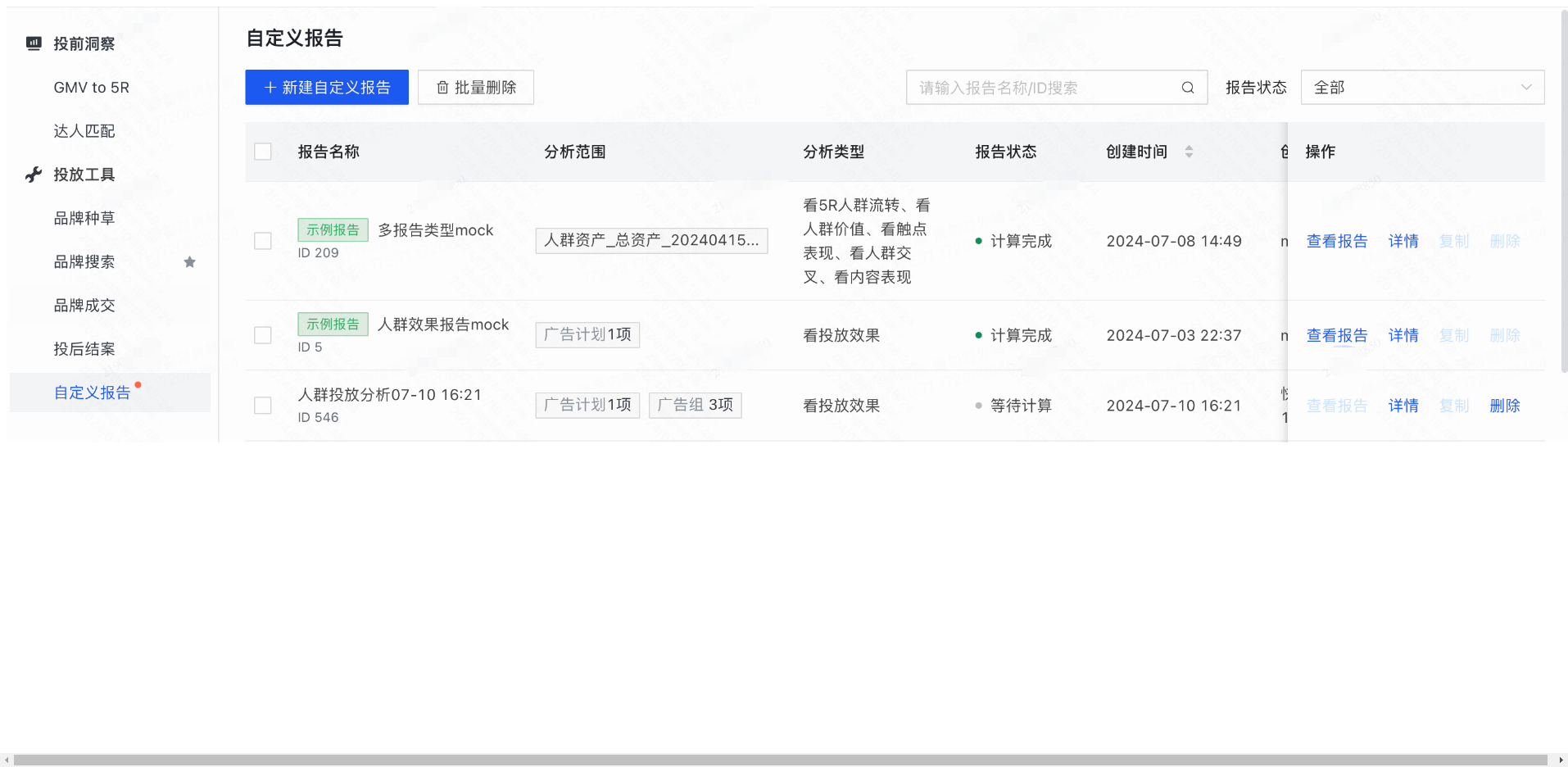
Task: Click the green status dot next to 计算完成
Action: (x=977, y=241)
